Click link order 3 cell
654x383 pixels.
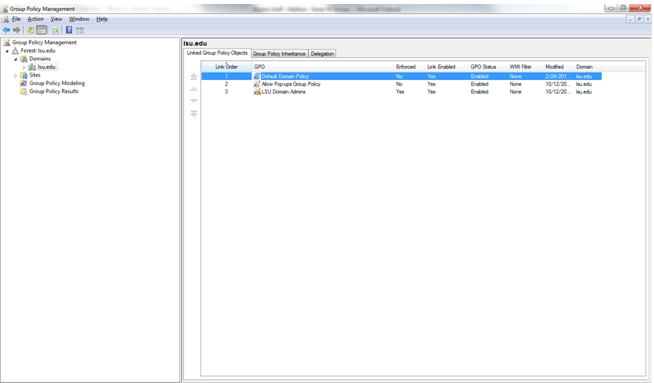pyautogui.click(x=226, y=92)
